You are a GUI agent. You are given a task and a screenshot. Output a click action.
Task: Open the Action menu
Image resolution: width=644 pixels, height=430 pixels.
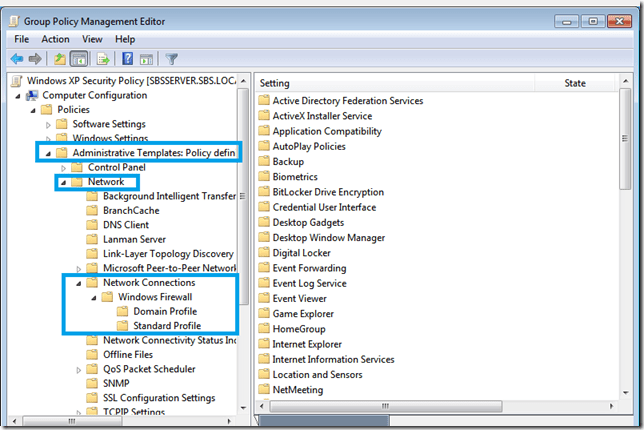tap(55, 39)
